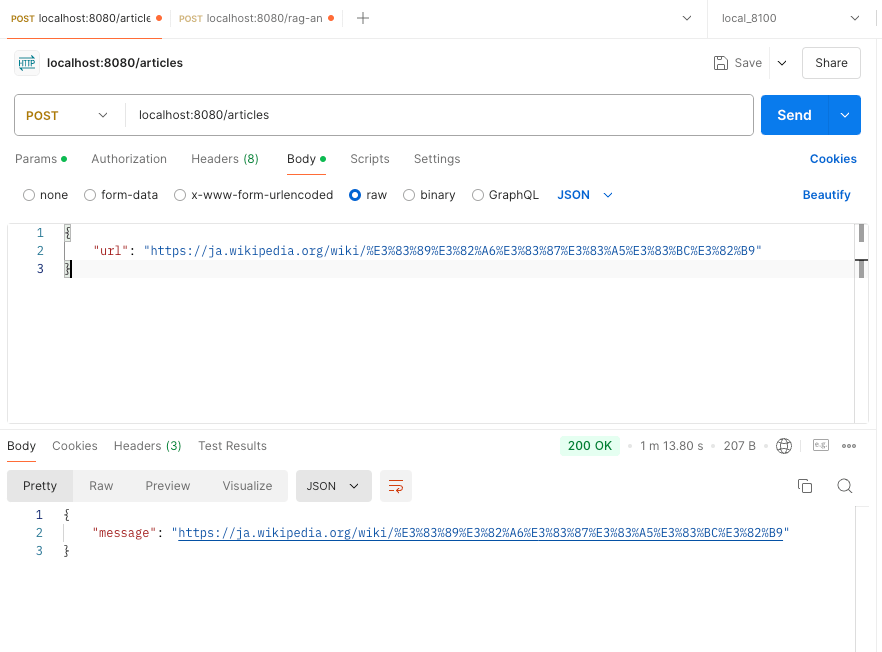Search the response with magnifier icon
The width and height of the screenshot is (882, 652).
[844, 486]
